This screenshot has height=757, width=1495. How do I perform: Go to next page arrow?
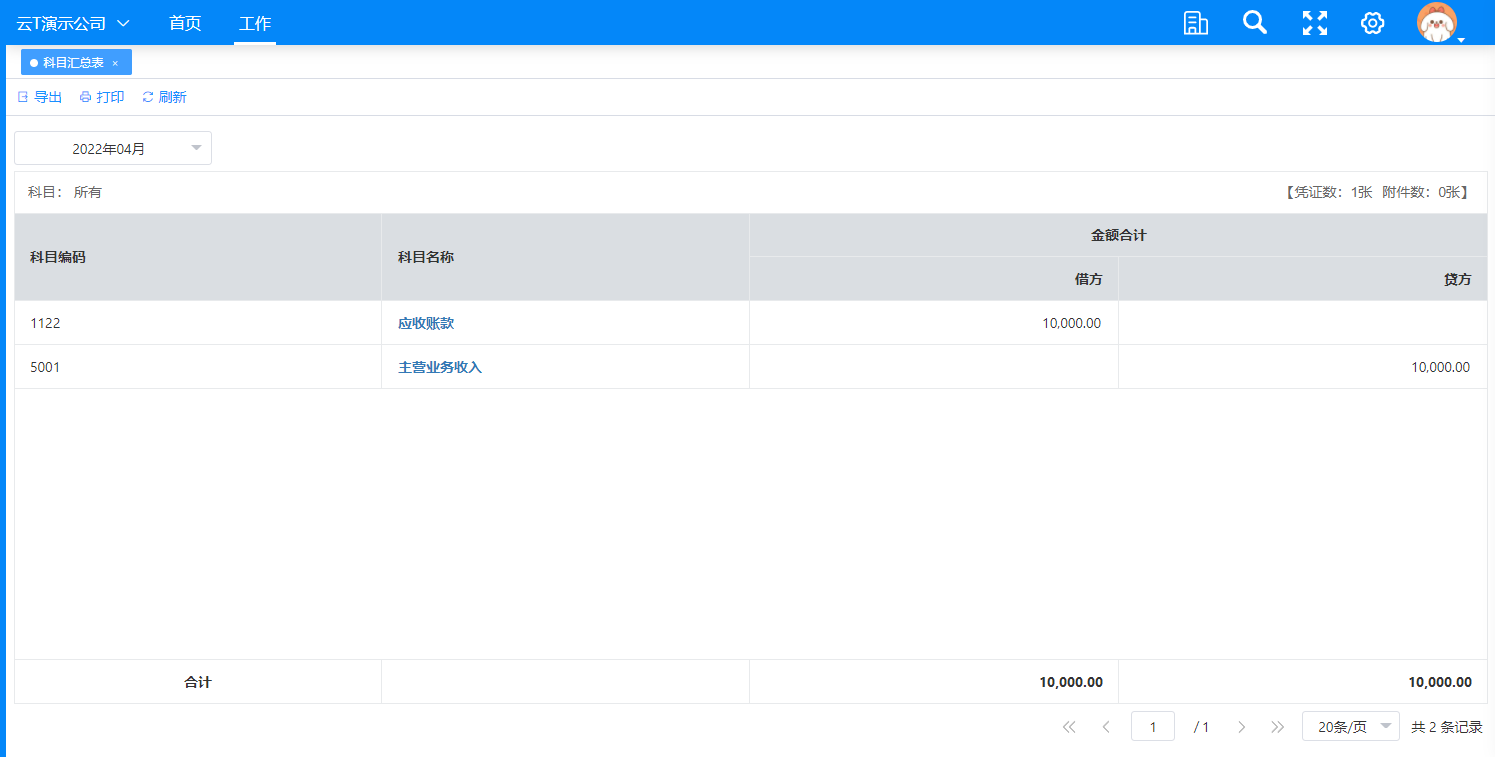pyautogui.click(x=1241, y=727)
